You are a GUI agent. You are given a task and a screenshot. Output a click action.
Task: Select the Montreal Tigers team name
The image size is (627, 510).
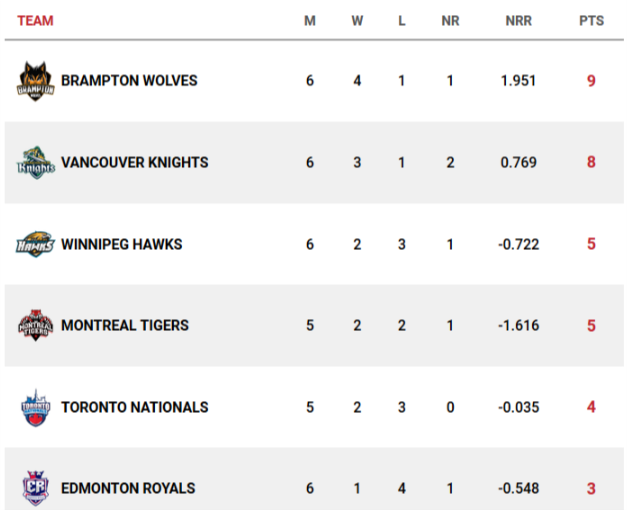(x=125, y=325)
